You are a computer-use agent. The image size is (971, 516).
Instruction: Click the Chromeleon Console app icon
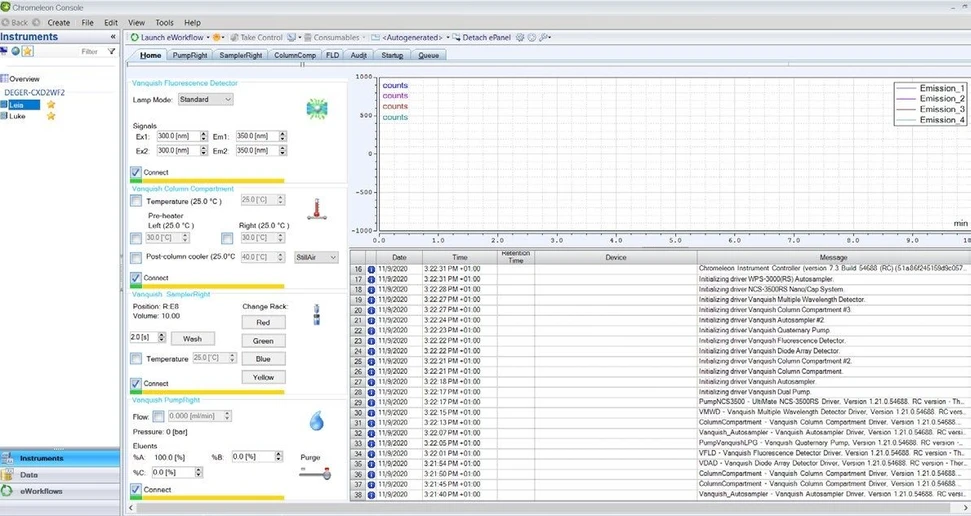click(6, 7)
